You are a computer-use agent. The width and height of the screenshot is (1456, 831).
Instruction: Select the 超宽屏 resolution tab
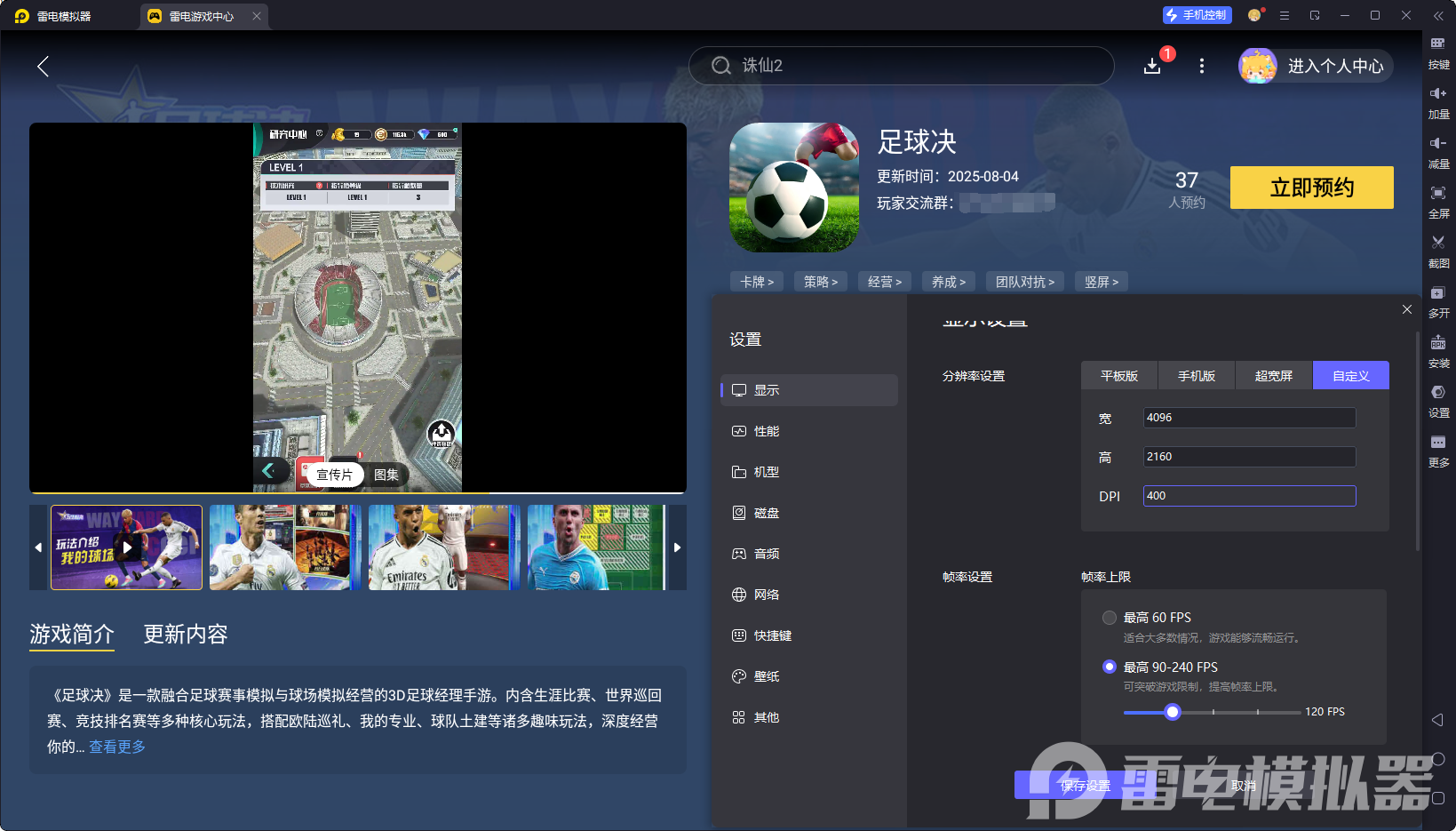coord(1274,376)
